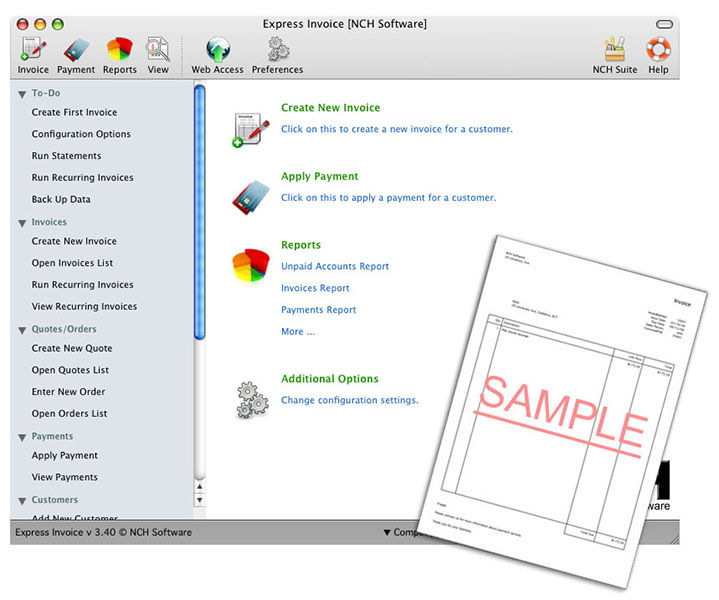
Task: Click the Reports pie chart toolbar icon
Action: (x=120, y=50)
